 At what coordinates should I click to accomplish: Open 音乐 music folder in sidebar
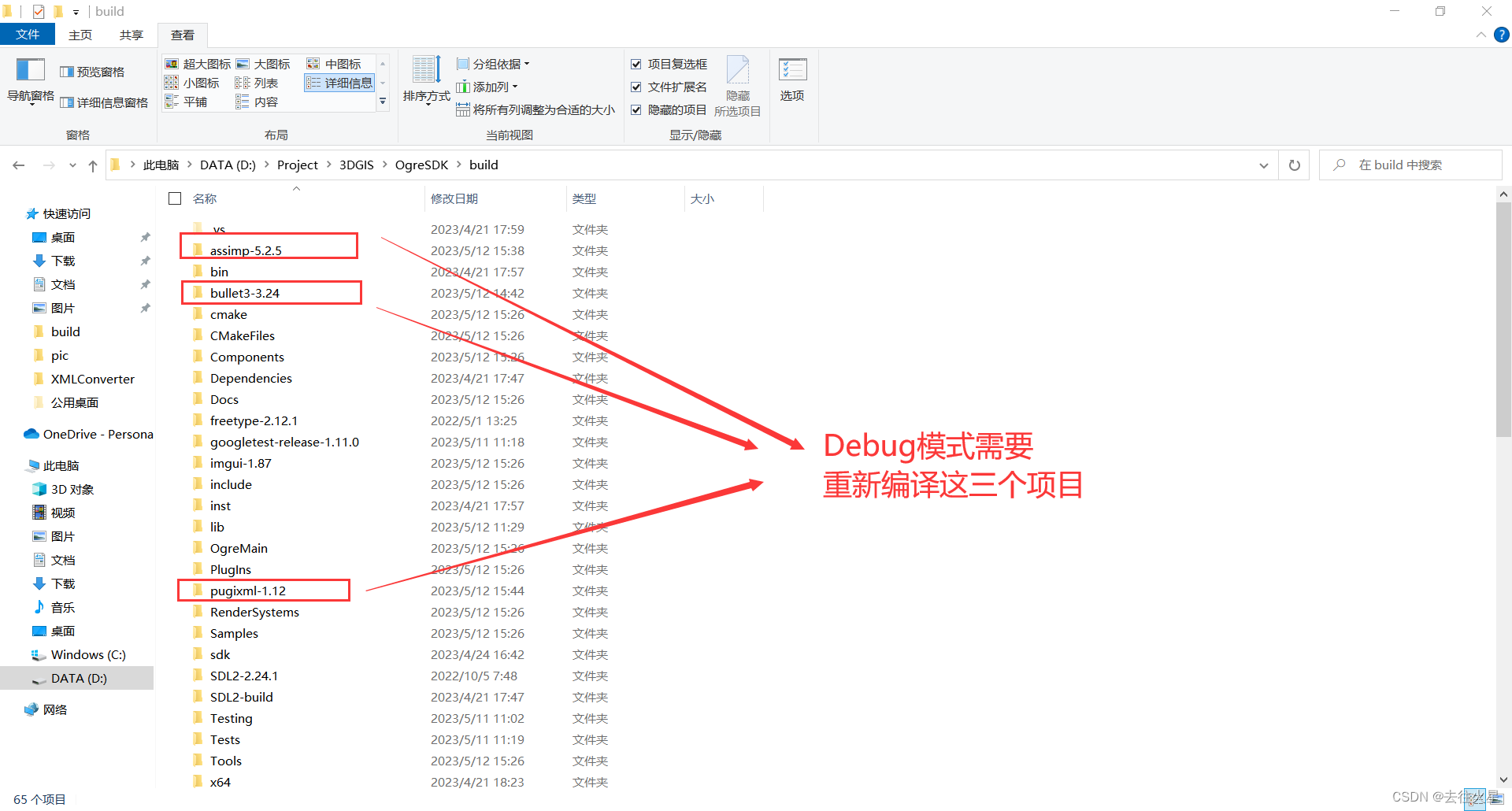(x=54, y=607)
